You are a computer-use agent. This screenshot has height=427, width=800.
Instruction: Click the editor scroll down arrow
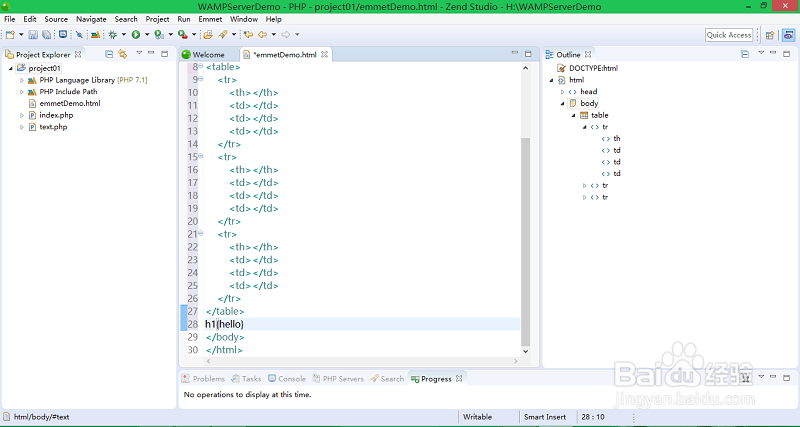coord(526,351)
